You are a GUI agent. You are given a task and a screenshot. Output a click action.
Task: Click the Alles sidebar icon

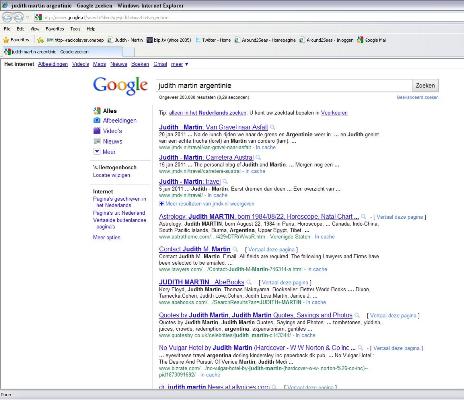(97, 111)
